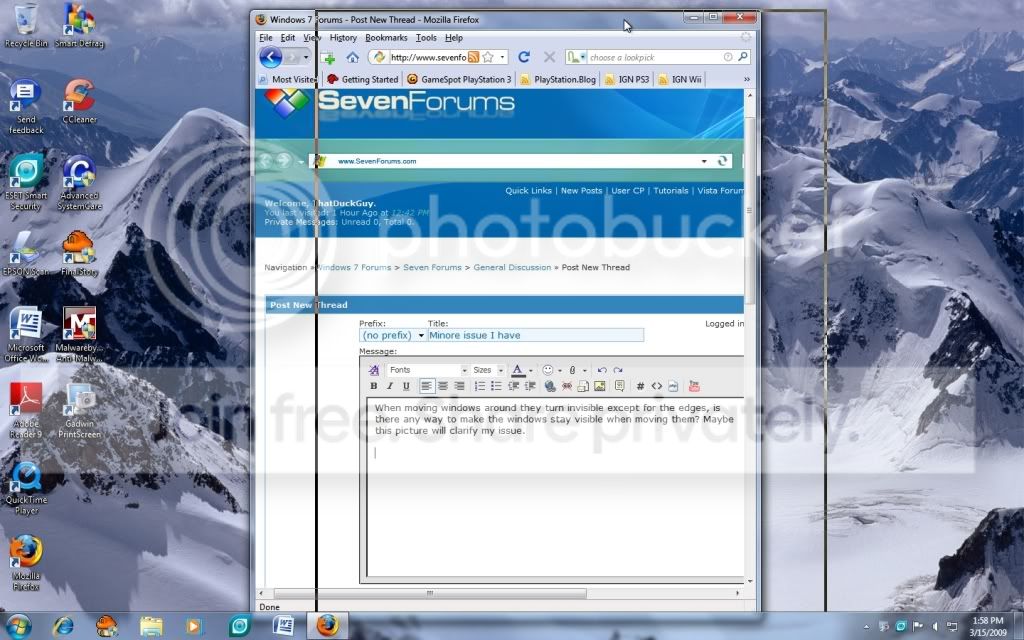Go to General Discussion in the breadcrumb
Image resolution: width=1024 pixels, height=640 pixels.
tap(512, 267)
